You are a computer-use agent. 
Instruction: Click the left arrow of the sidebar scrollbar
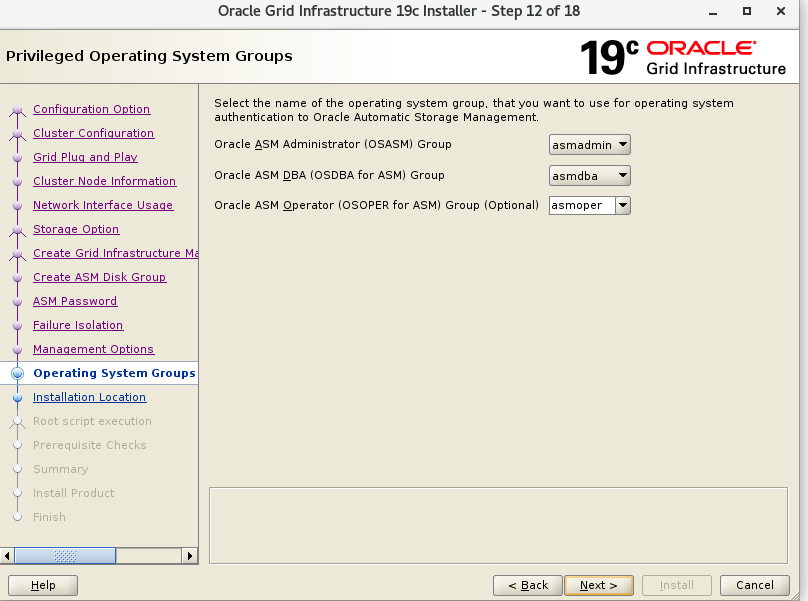coord(7,556)
